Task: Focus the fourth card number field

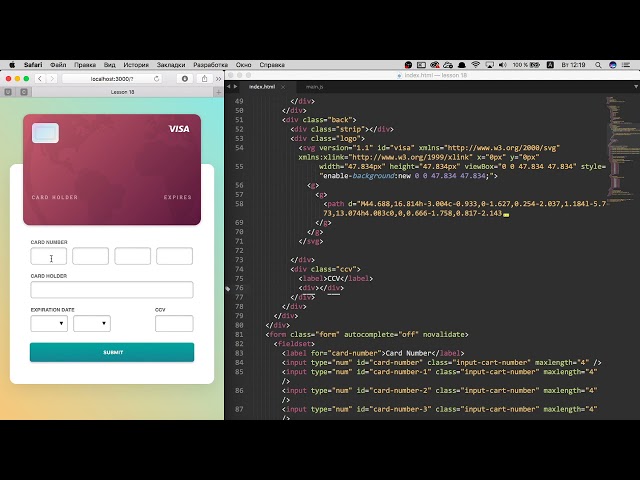Action: pos(174,256)
